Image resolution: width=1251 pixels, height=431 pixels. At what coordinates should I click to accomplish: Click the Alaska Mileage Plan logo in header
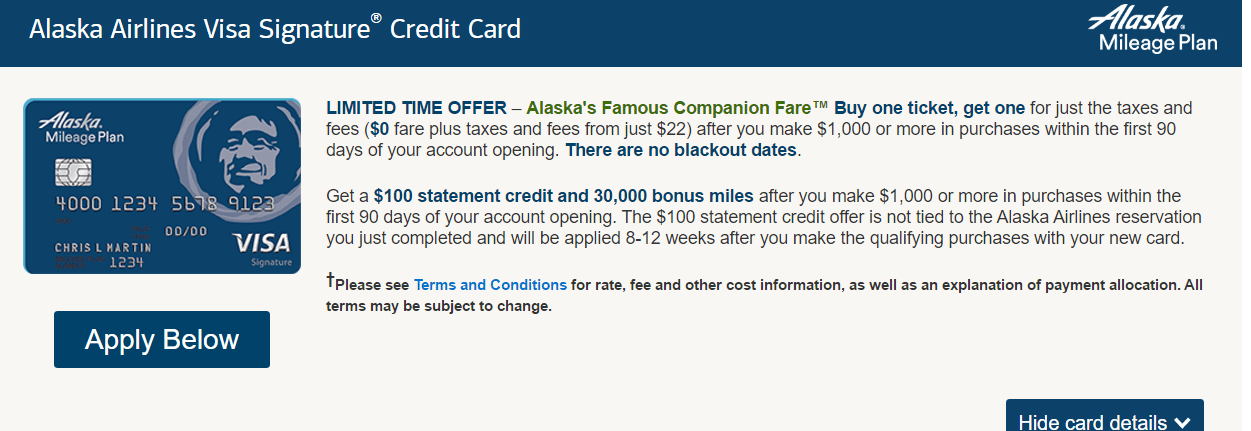tap(1157, 28)
